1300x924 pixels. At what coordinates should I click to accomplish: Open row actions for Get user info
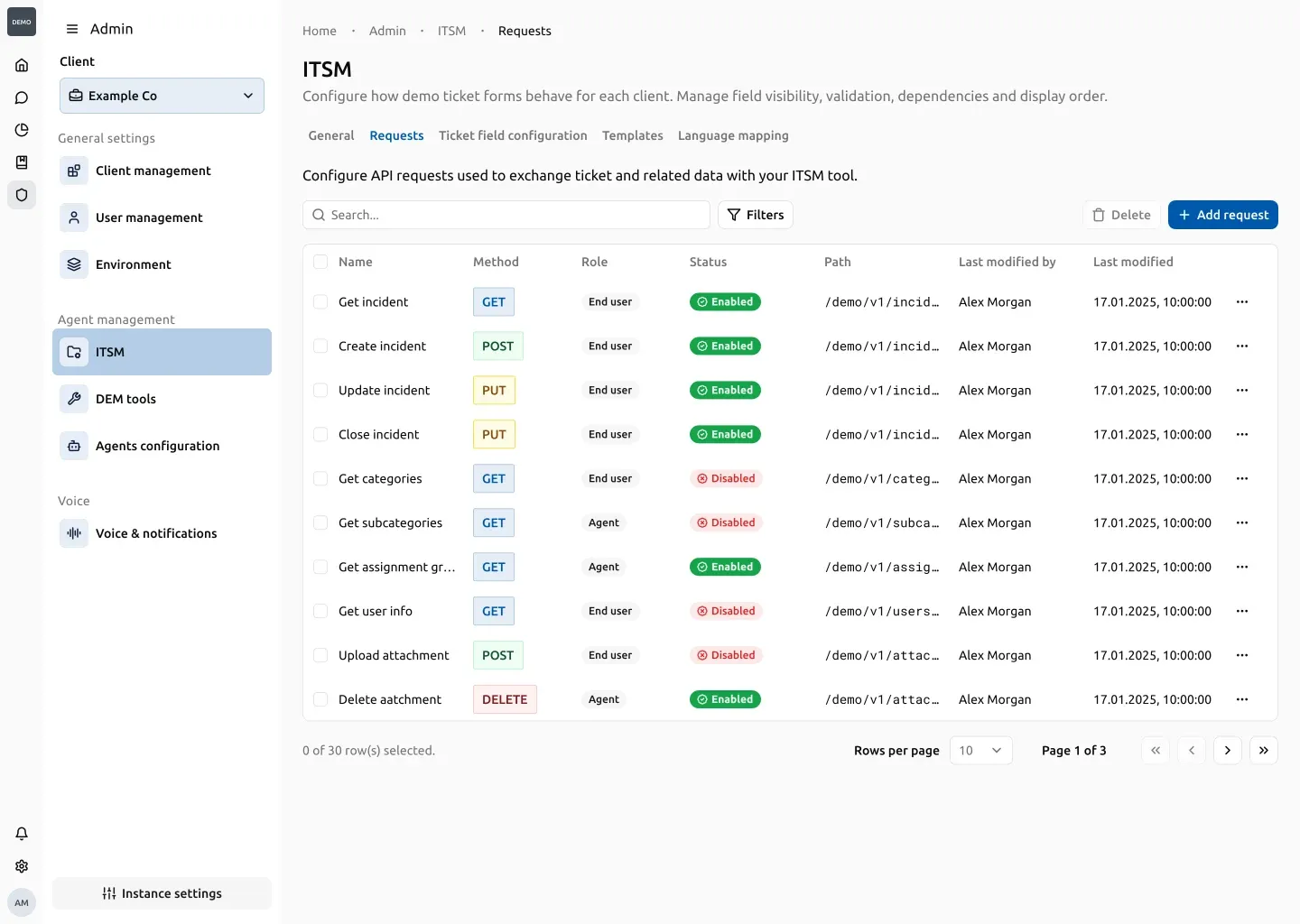click(x=1242, y=612)
